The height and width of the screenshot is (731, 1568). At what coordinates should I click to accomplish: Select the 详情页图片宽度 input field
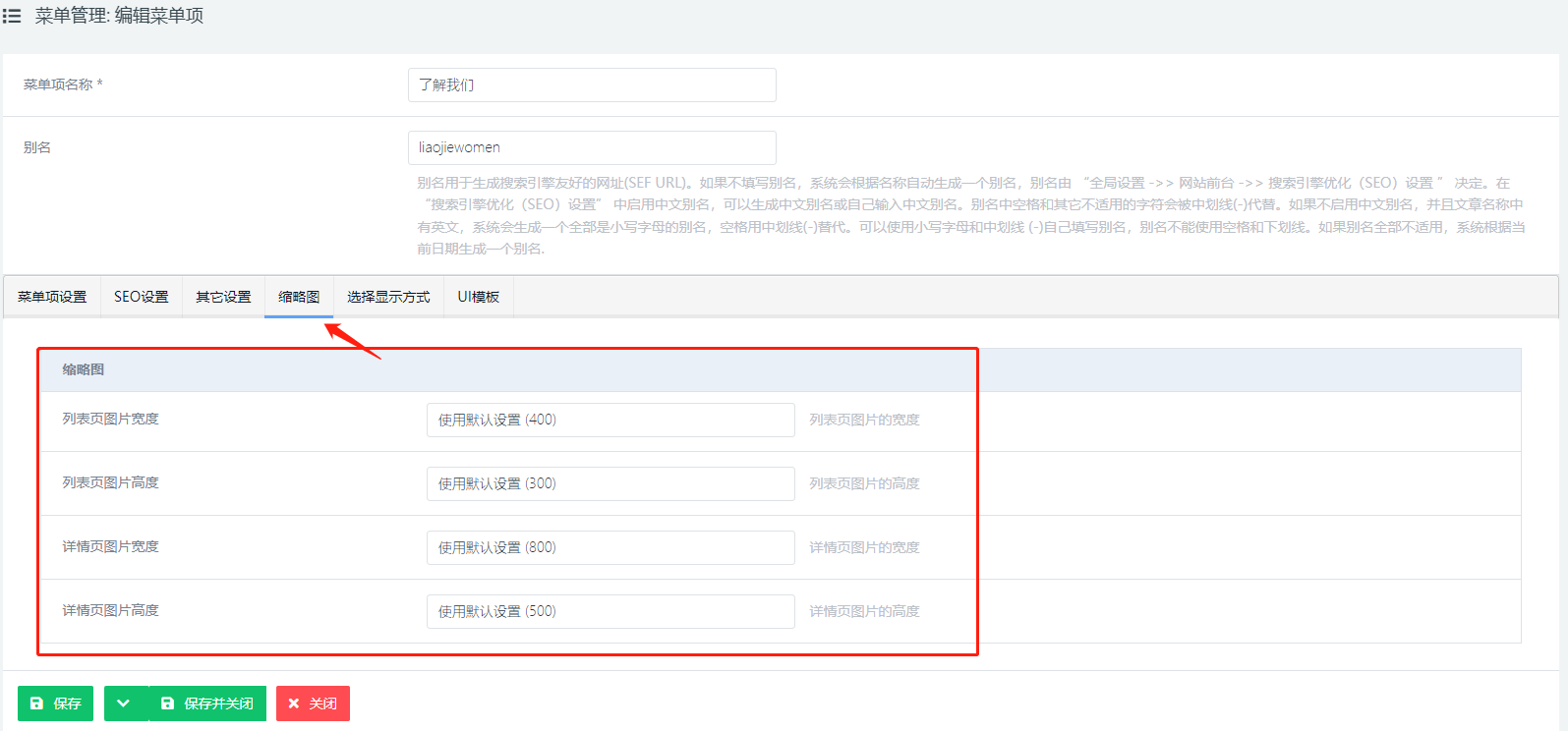click(x=610, y=548)
